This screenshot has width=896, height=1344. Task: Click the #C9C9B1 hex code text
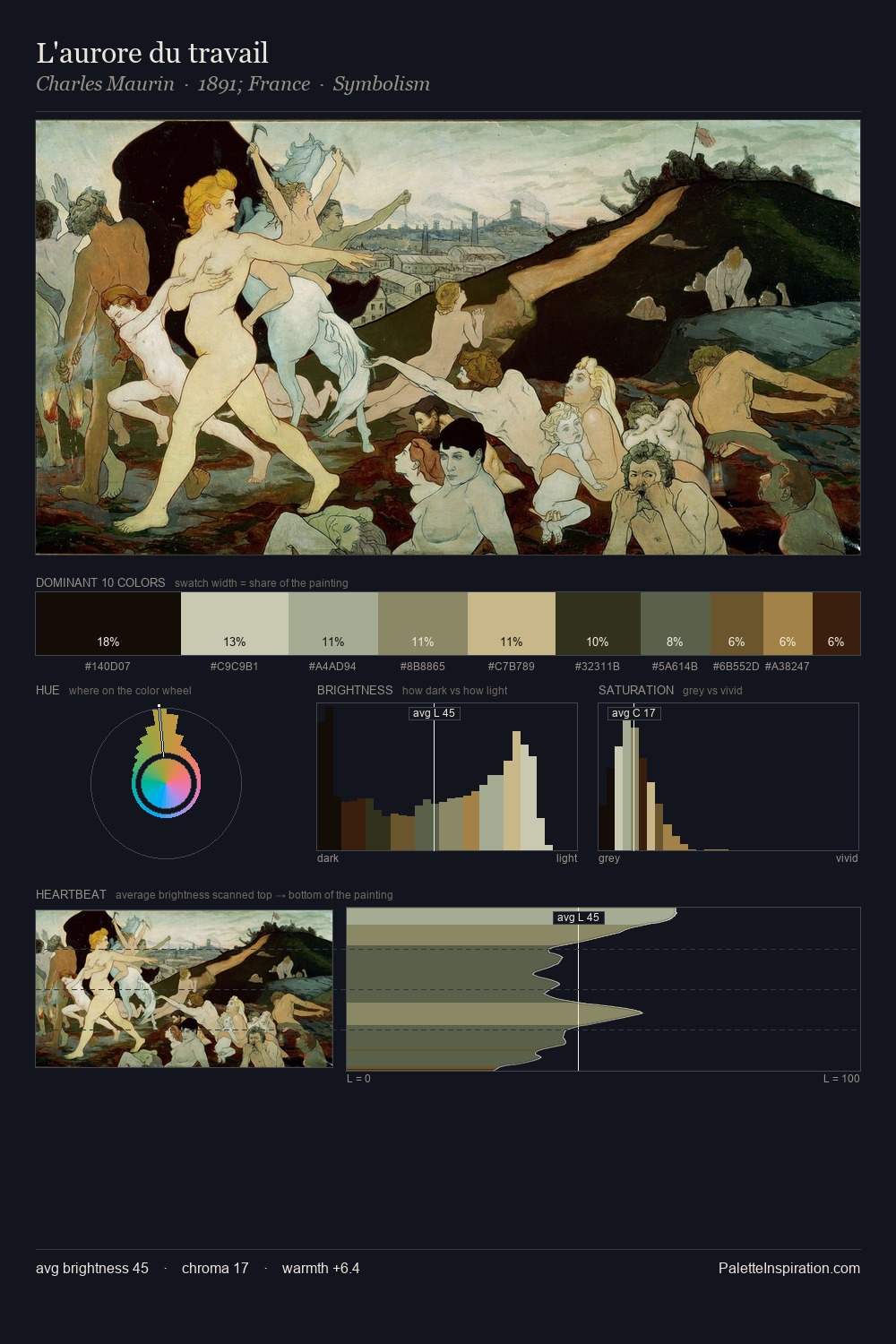(x=235, y=667)
